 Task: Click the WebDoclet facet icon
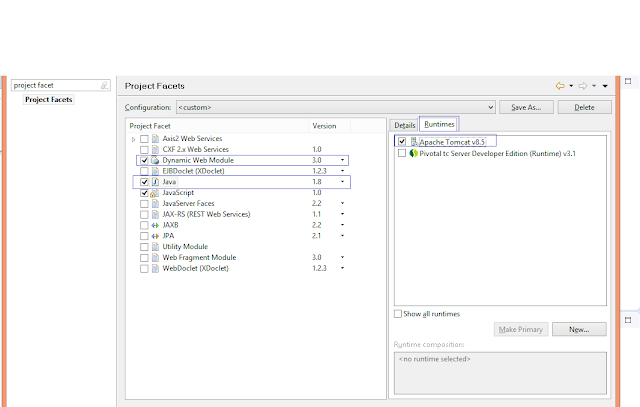pyautogui.click(x=155, y=269)
